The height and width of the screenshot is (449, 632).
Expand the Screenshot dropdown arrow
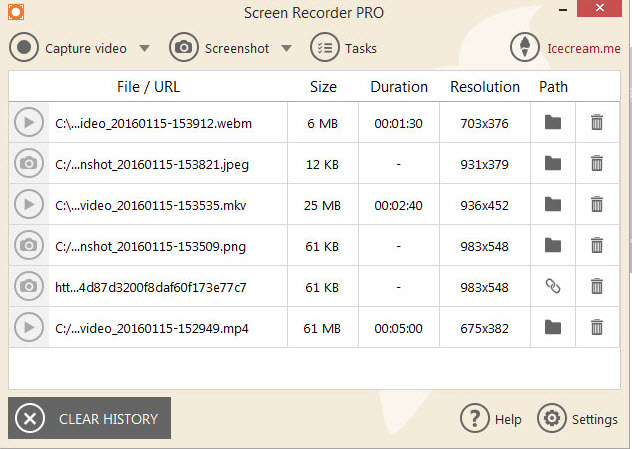tap(287, 48)
